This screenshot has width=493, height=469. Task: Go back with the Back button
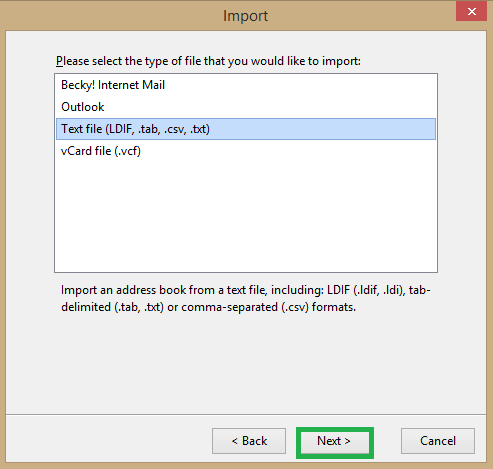pos(249,441)
